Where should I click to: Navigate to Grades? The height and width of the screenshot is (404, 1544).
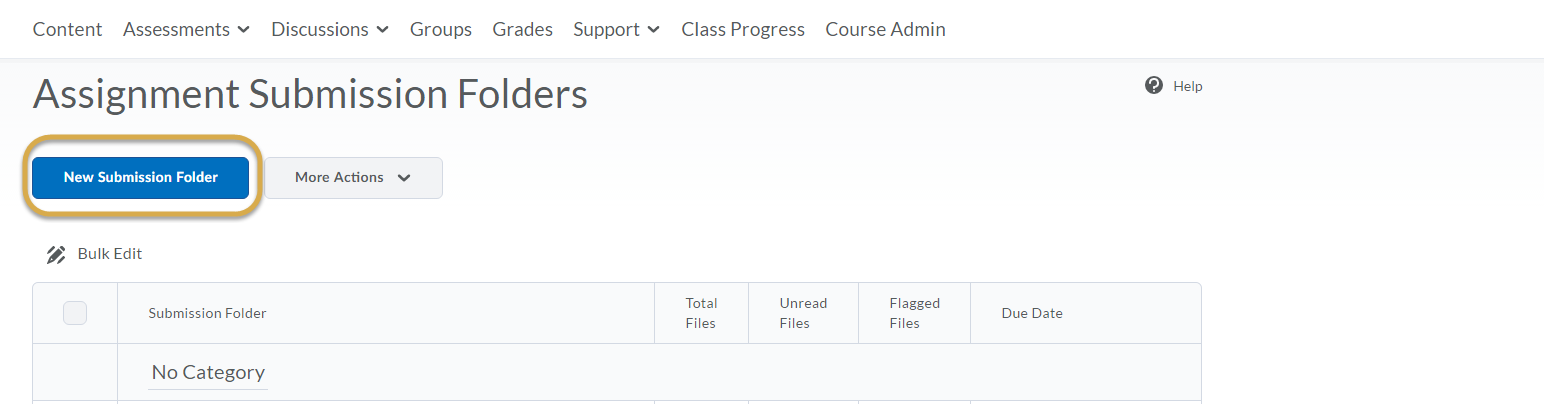522,30
